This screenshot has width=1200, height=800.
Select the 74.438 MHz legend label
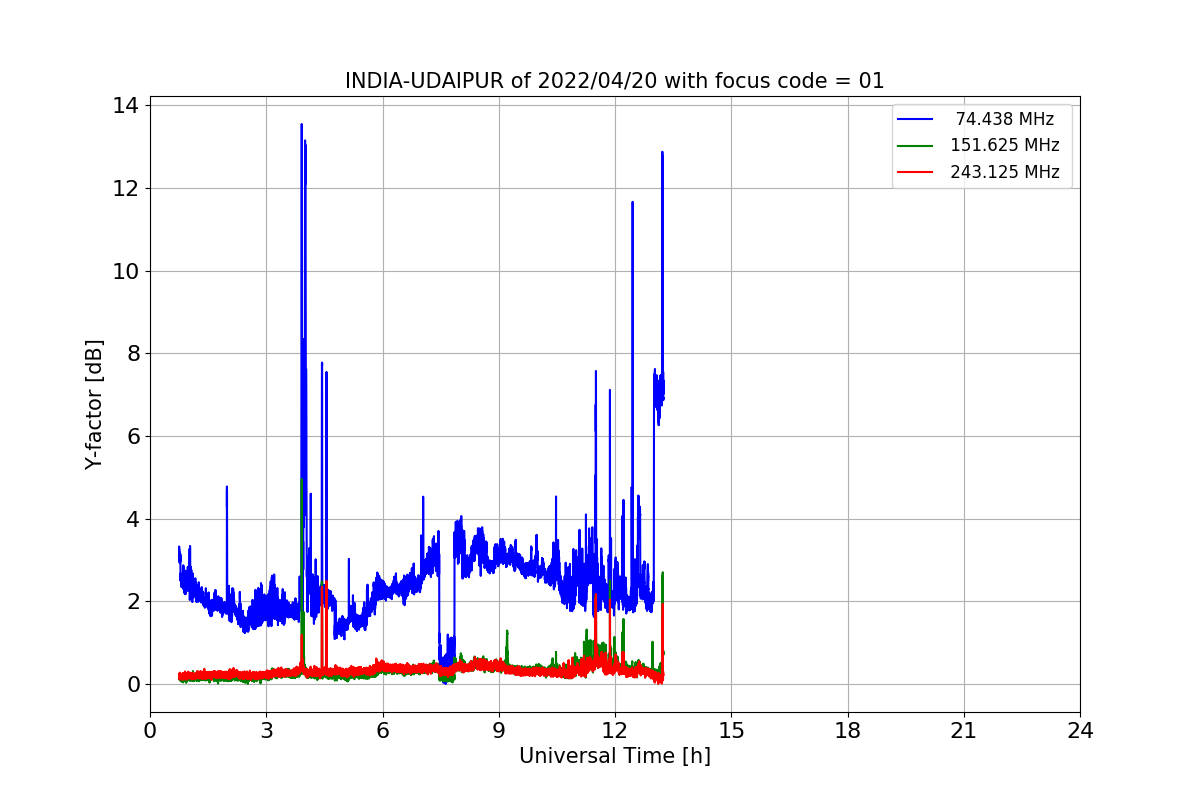click(1005, 119)
